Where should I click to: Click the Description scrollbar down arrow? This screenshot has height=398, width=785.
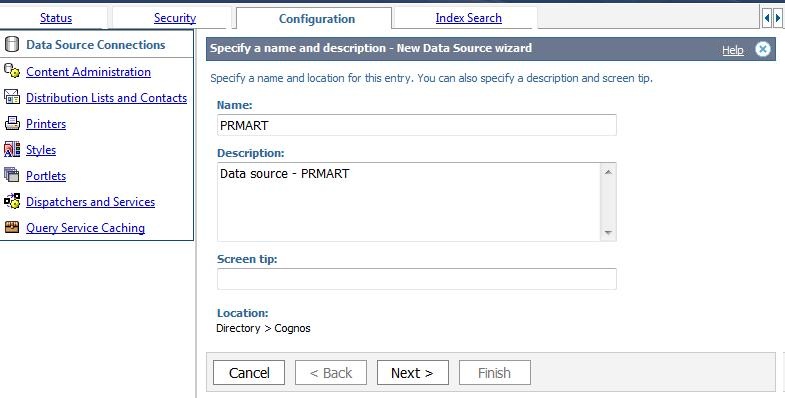pos(608,233)
